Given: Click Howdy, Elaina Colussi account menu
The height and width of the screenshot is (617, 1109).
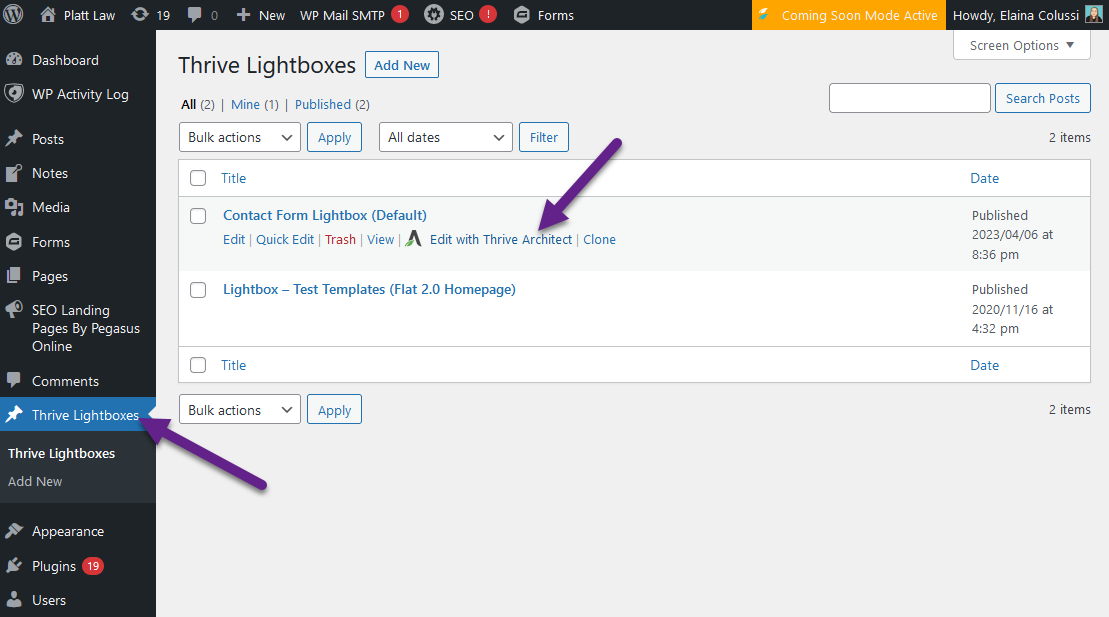Looking at the screenshot, I should 1027,15.
